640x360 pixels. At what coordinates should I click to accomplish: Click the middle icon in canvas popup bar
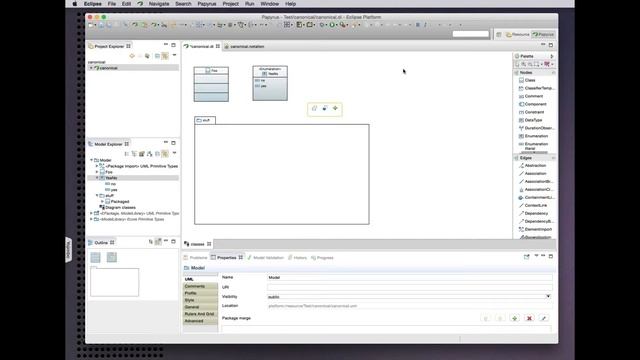click(325, 109)
